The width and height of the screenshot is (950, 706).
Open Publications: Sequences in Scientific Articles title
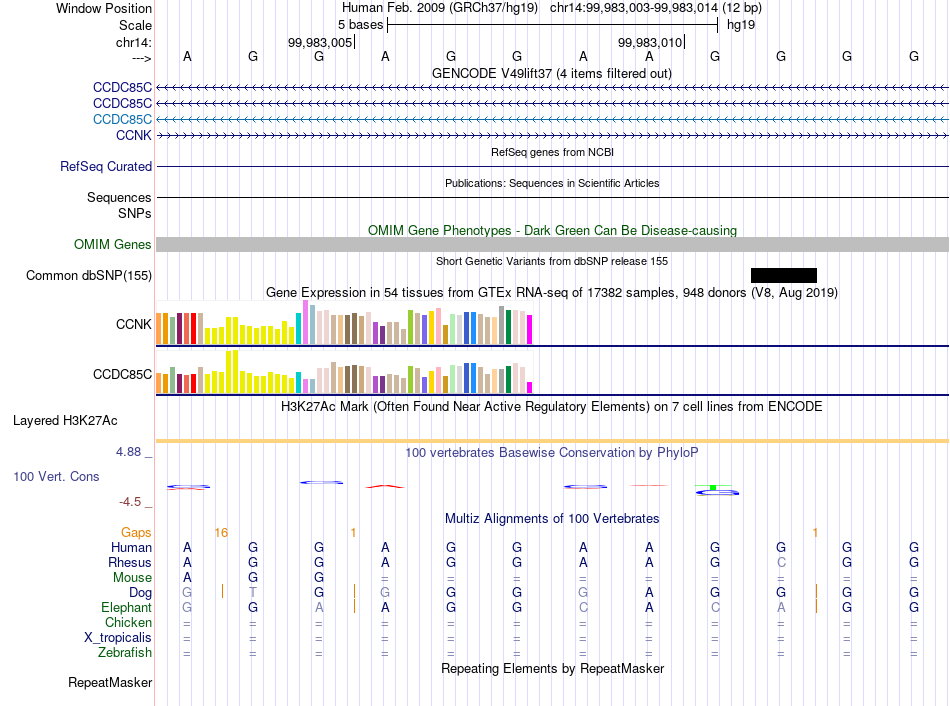(x=552, y=183)
